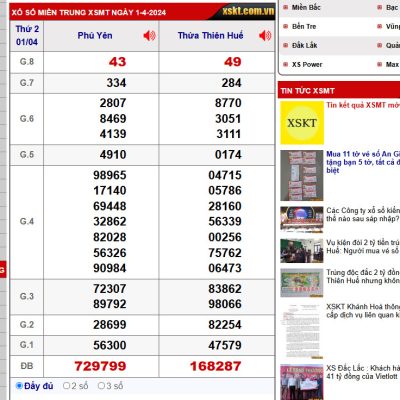Screen dimensions: 400x400
Task: Click Thừa Thiên Huế G.5 number 0174
Action: pos(228,155)
